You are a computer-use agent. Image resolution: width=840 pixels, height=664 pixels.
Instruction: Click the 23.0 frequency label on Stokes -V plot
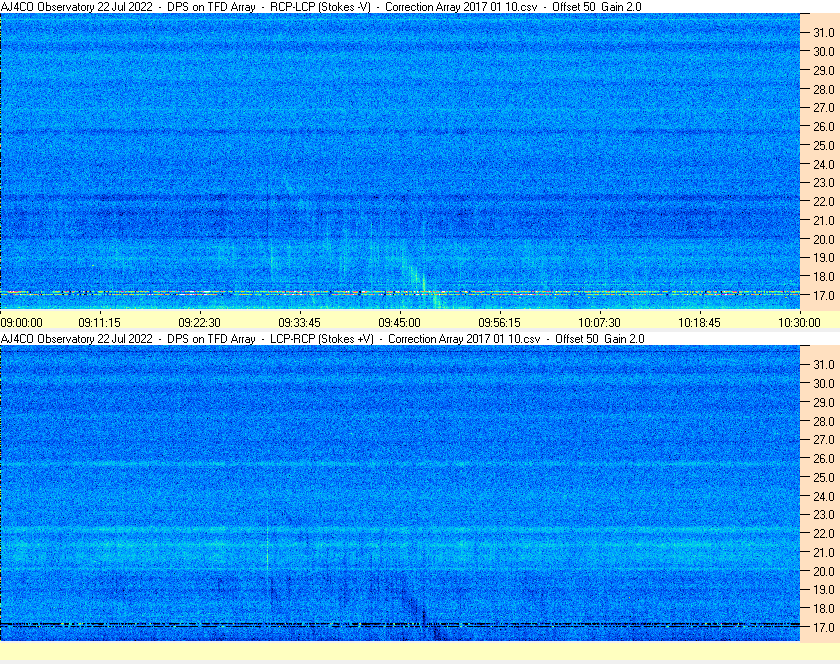click(824, 183)
